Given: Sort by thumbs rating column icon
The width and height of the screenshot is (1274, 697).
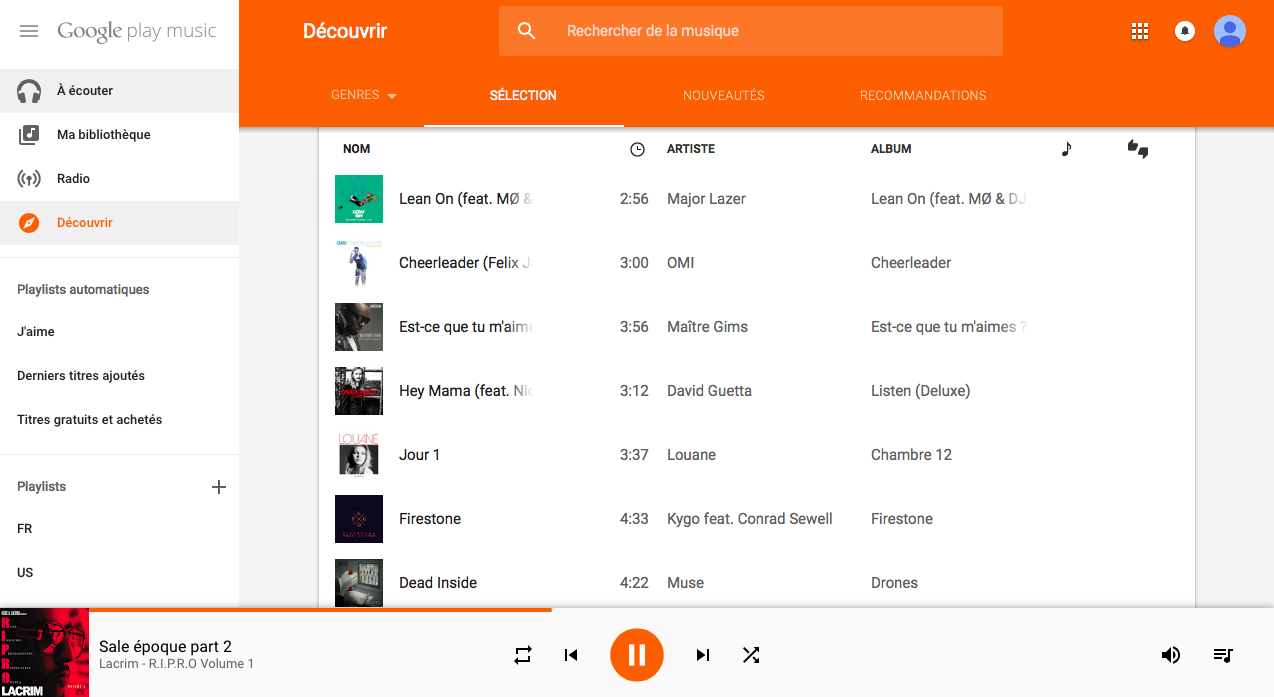Looking at the screenshot, I should (x=1138, y=149).
